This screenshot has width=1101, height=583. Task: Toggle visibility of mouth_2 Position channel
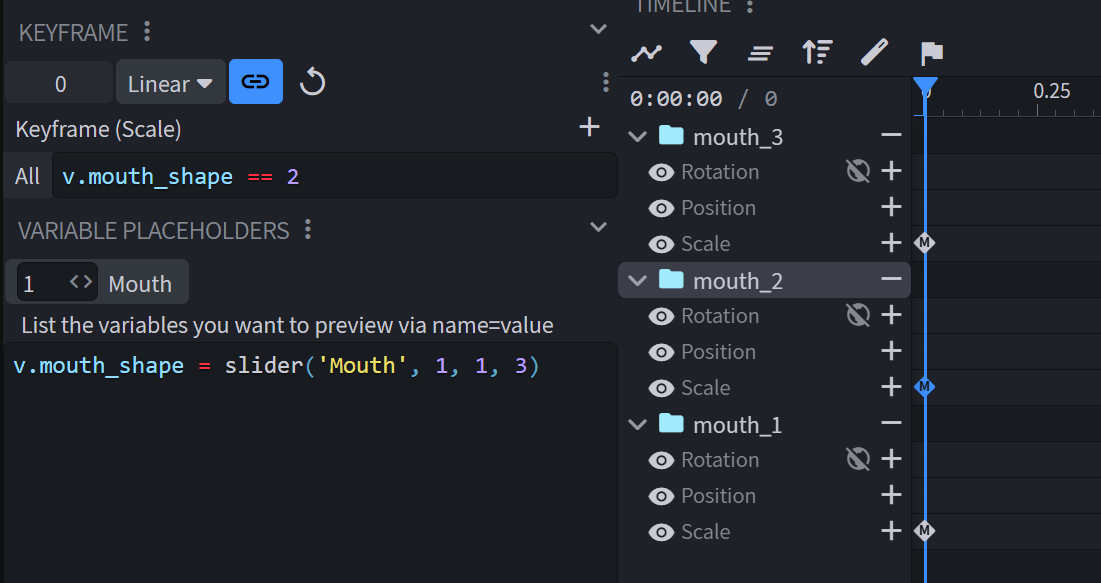[x=661, y=352]
